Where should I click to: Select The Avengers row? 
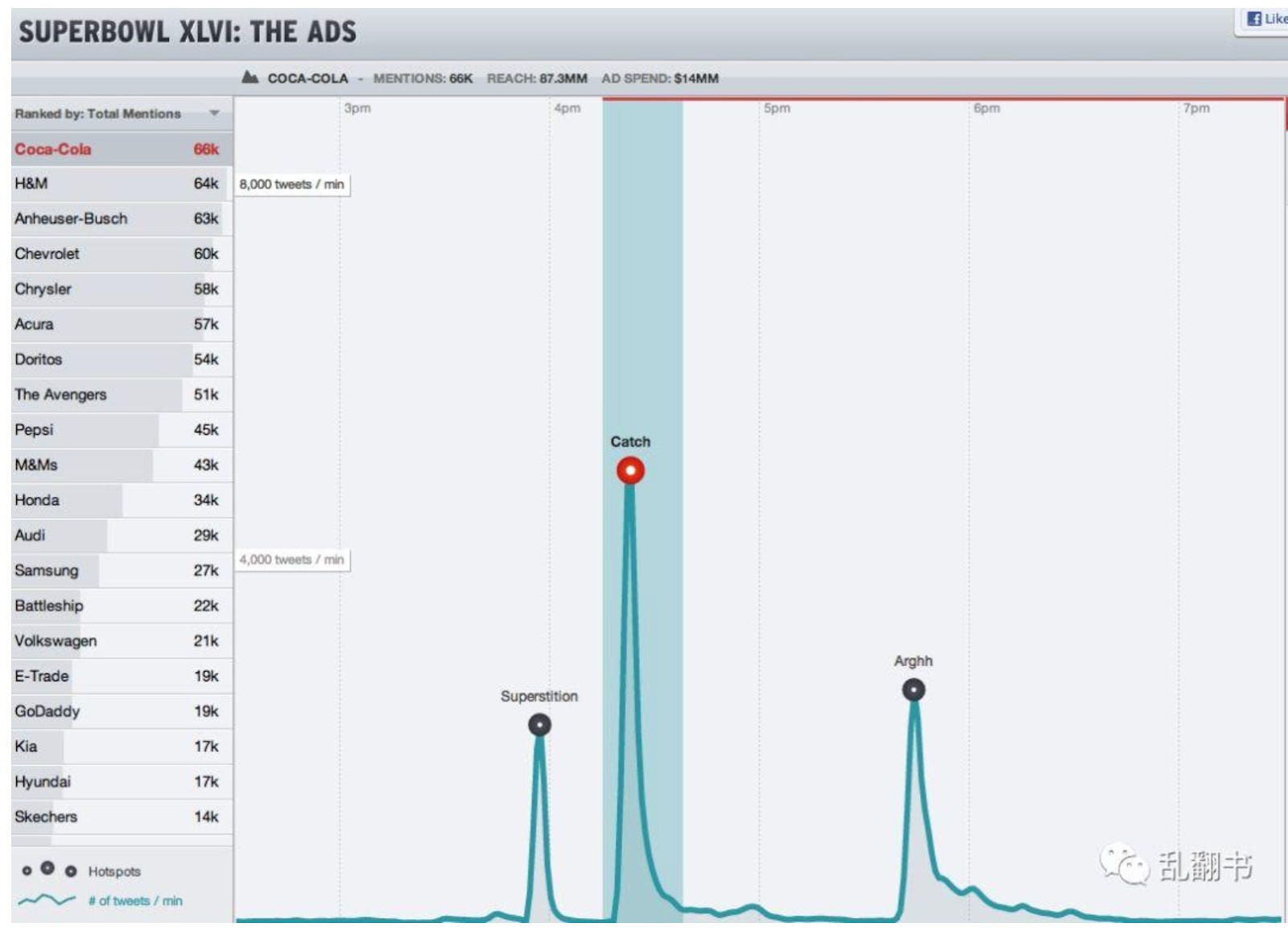pos(122,395)
